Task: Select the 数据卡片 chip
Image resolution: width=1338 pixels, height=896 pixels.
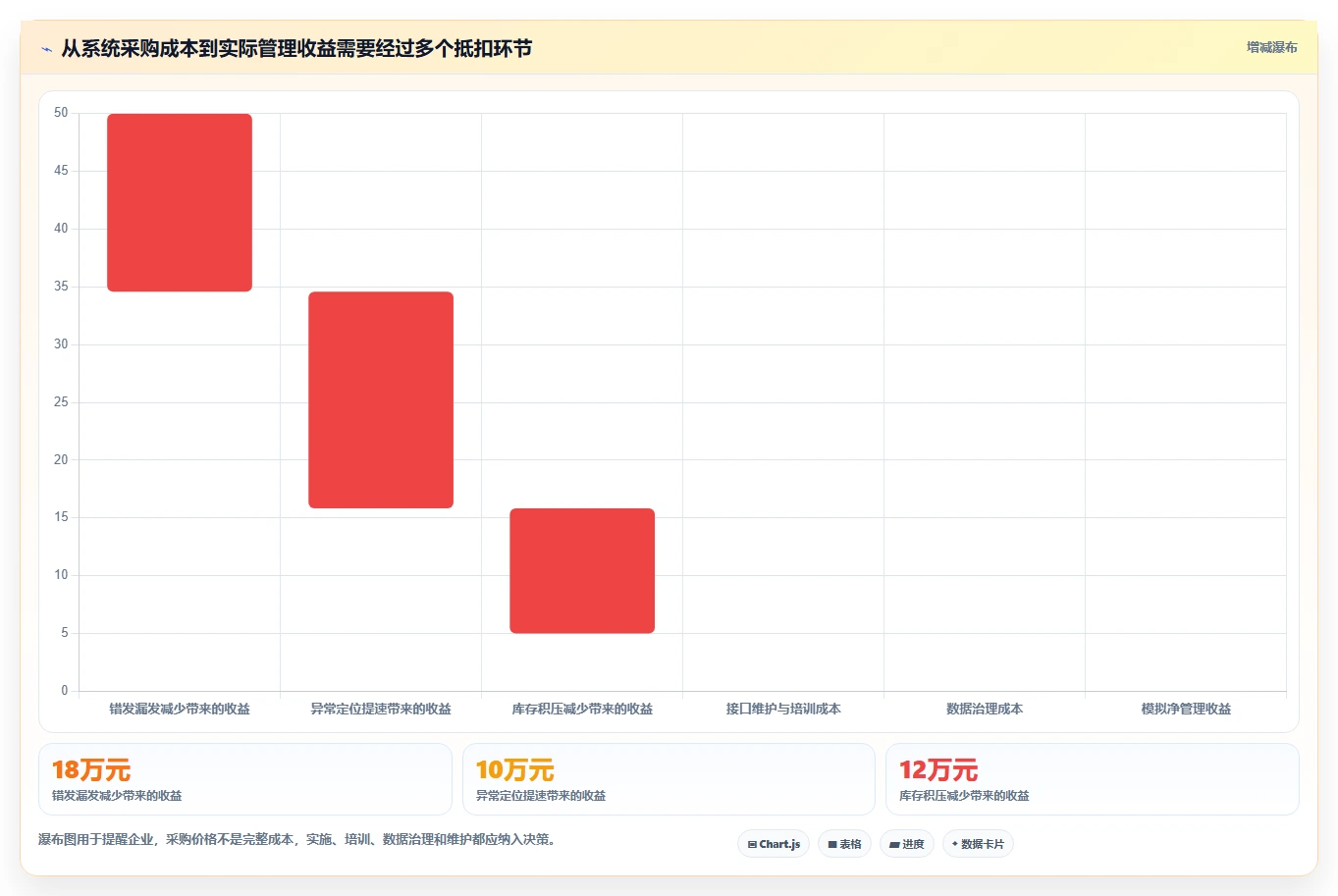Action: (978, 844)
